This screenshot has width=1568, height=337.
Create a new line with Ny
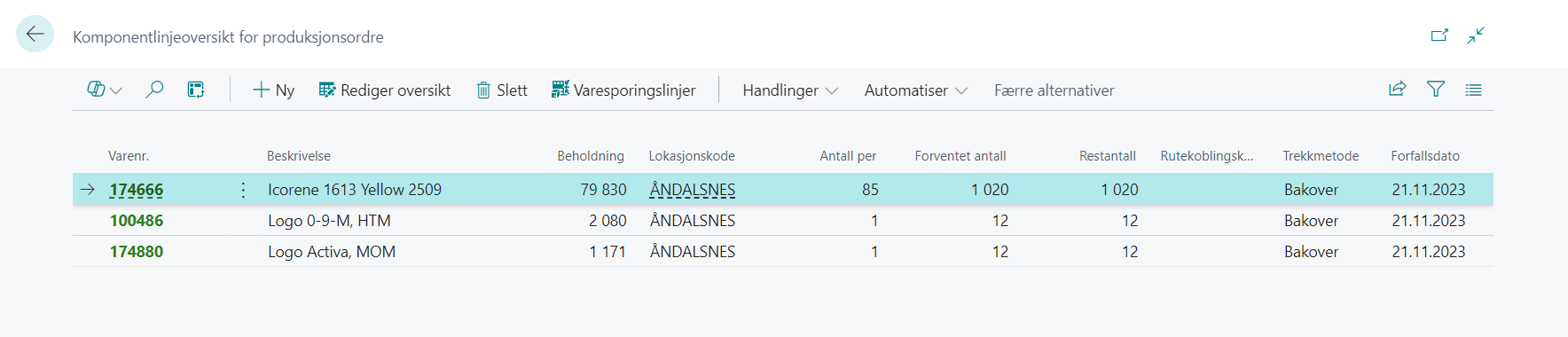pyautogui.click(x=273, y=90)
